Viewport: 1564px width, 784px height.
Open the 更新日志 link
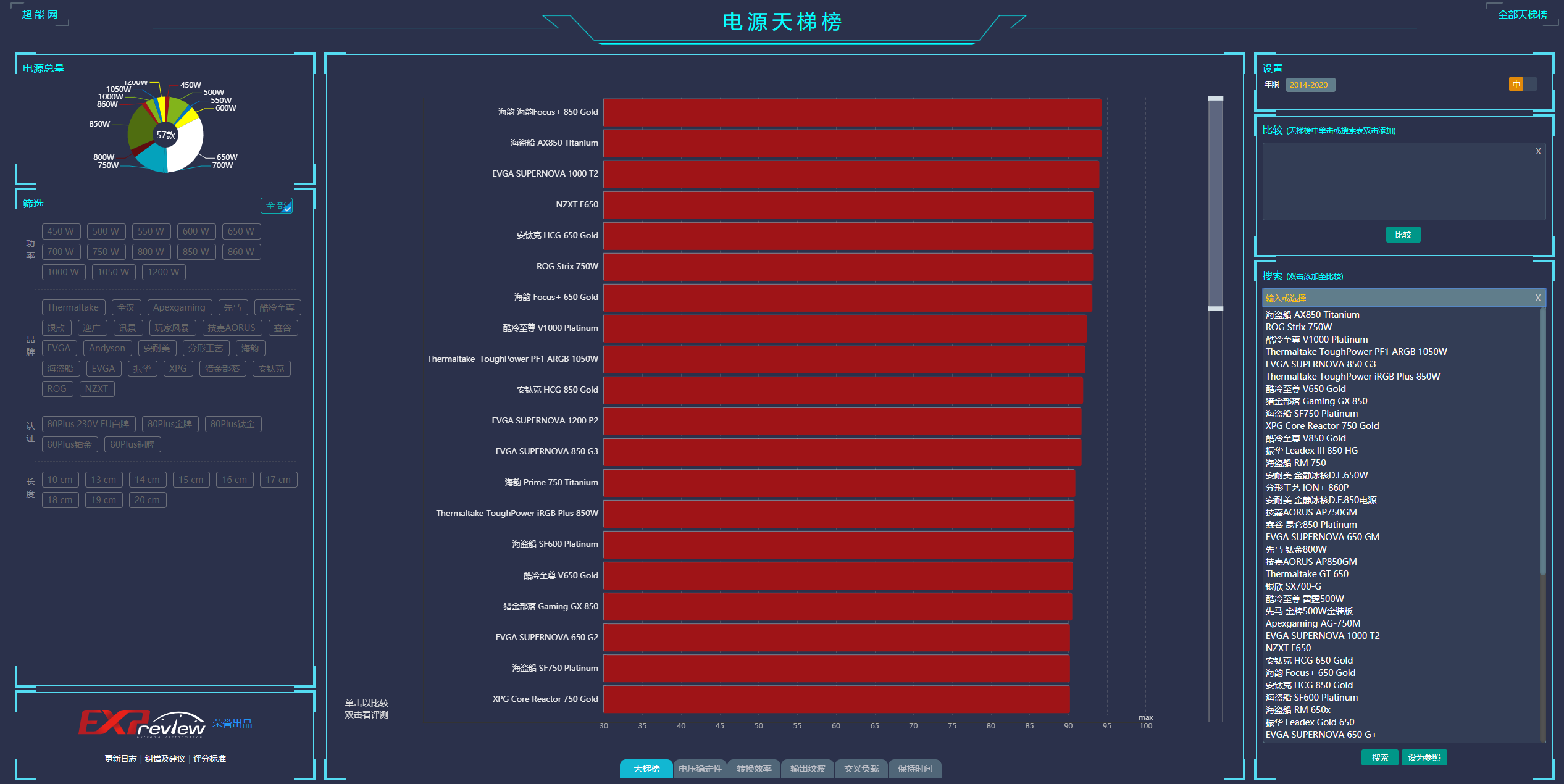[x=120, y=759]
